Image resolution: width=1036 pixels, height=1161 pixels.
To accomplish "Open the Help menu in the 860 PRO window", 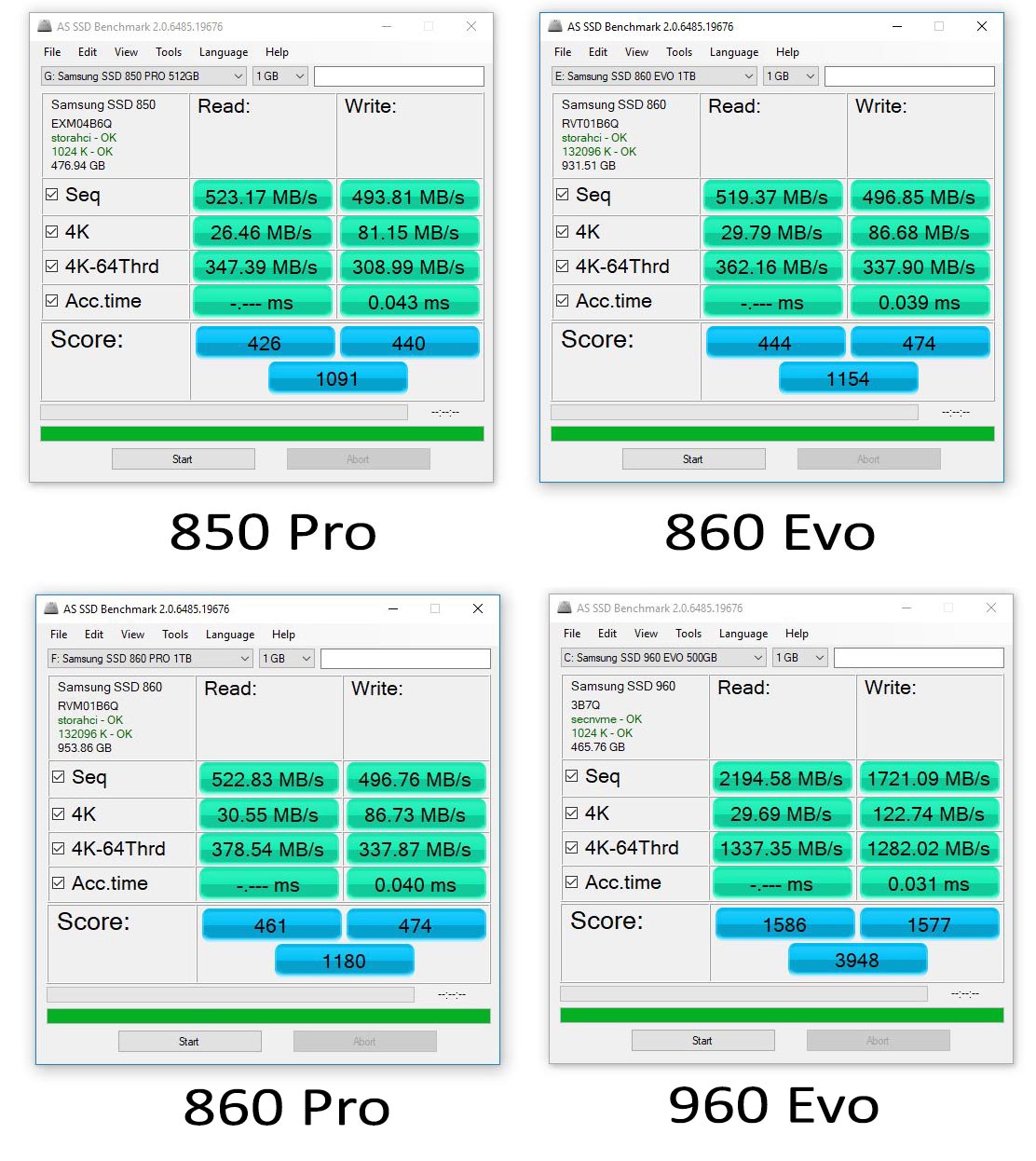I will (283, 635).
